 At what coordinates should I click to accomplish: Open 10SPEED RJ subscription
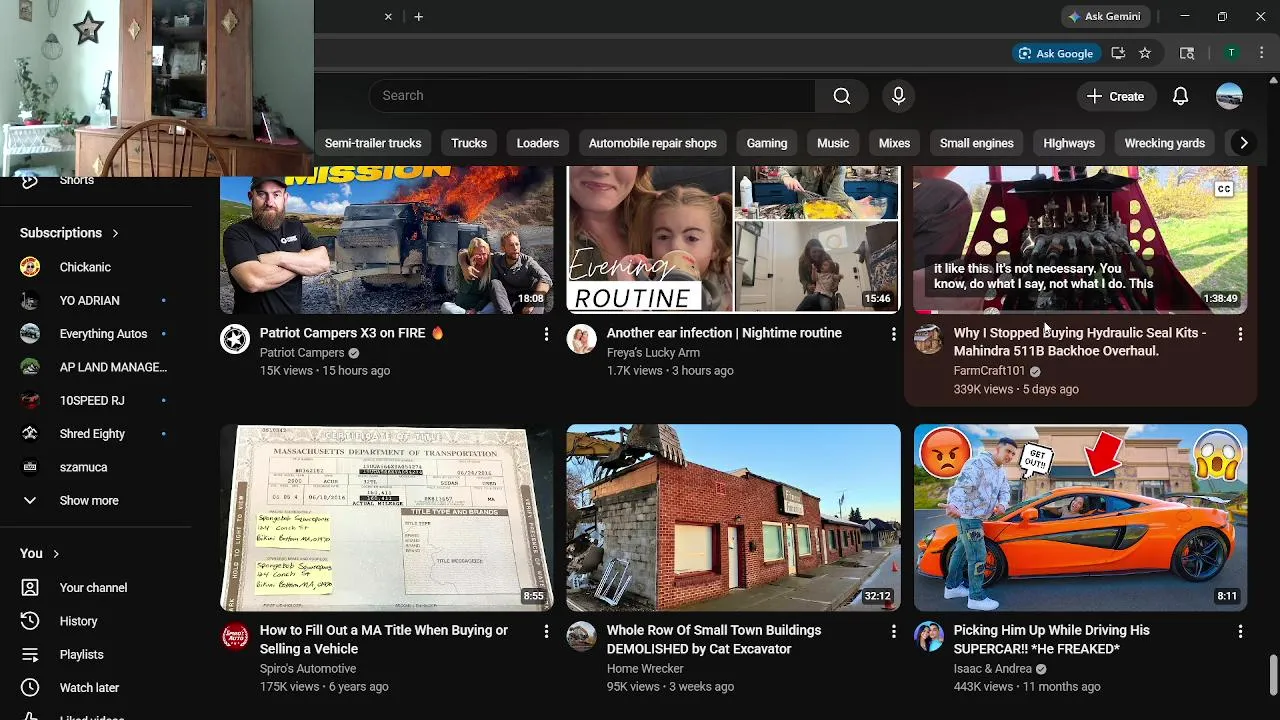click(95, 401)
